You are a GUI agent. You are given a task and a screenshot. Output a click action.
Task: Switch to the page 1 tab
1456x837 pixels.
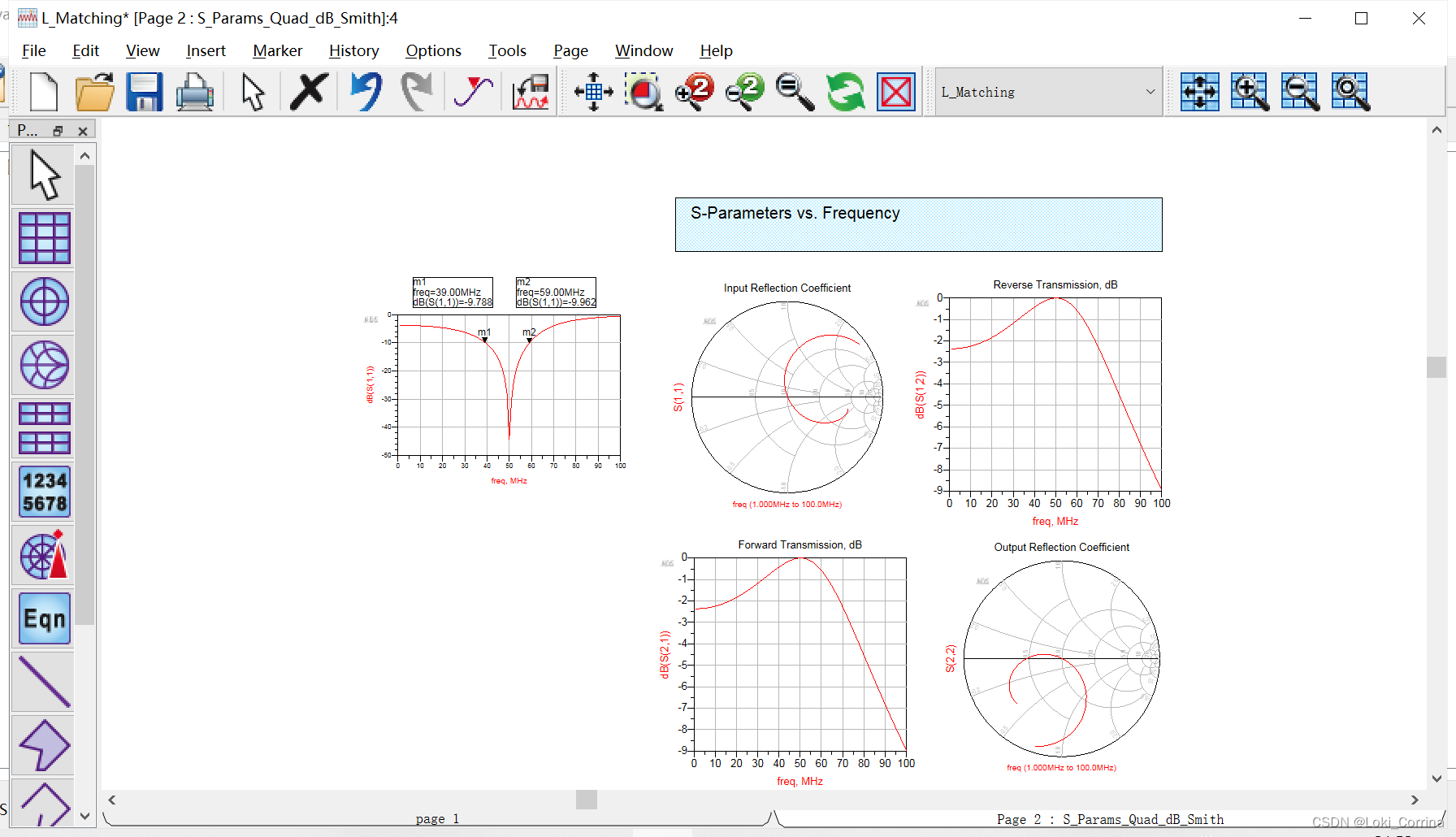pyautogui.click(x=437, y=818)
